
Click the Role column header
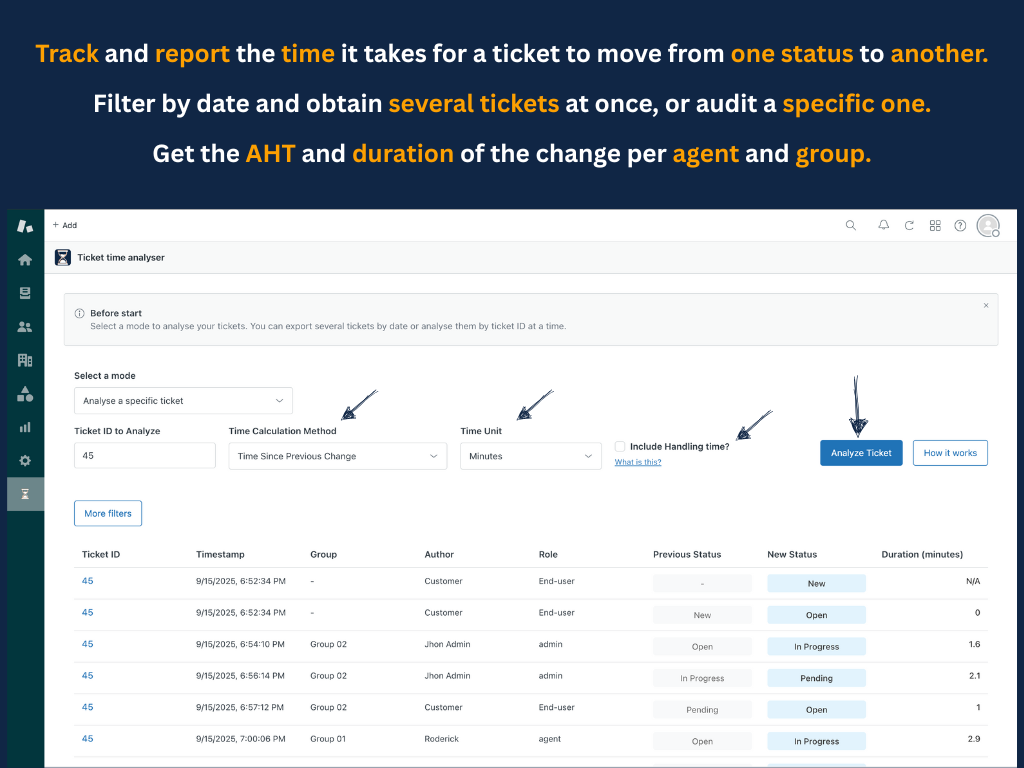coord(548,554)
